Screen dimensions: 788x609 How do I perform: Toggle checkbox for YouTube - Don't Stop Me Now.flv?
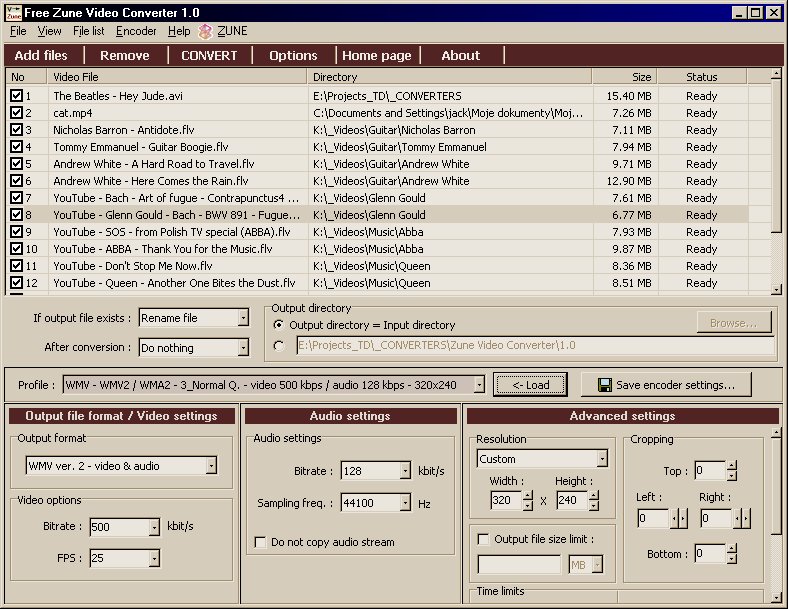point(16,265)
